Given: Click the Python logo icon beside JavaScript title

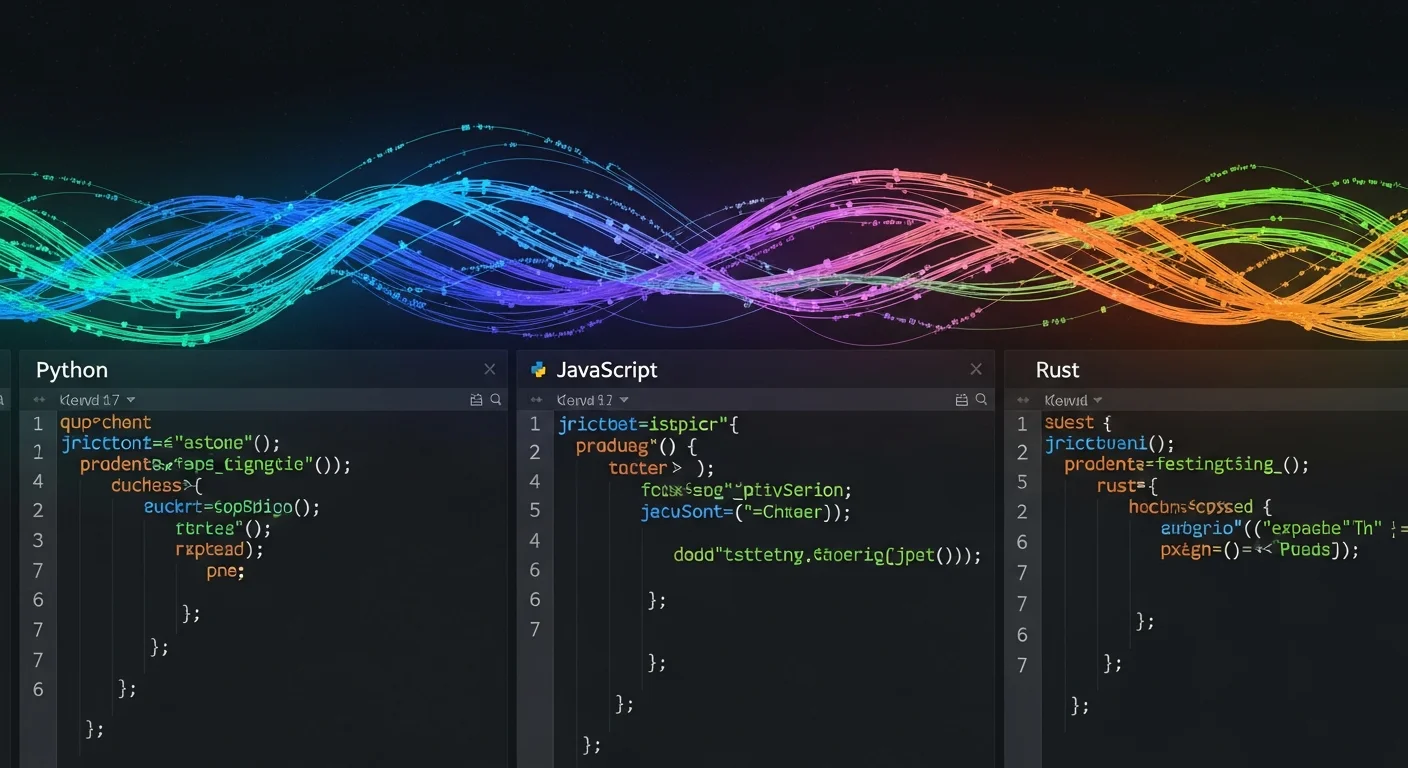Looking at the screenshot, I should pyautogui.click(x=538, y=369).
